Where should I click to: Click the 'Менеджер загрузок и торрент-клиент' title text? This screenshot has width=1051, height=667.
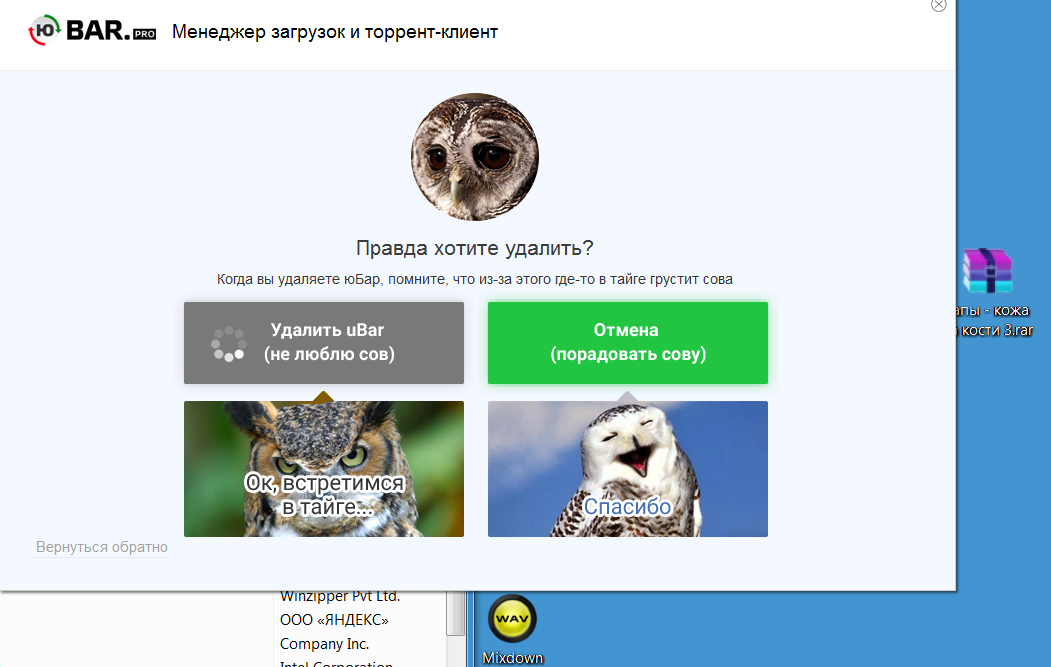[x=334, y=32]
